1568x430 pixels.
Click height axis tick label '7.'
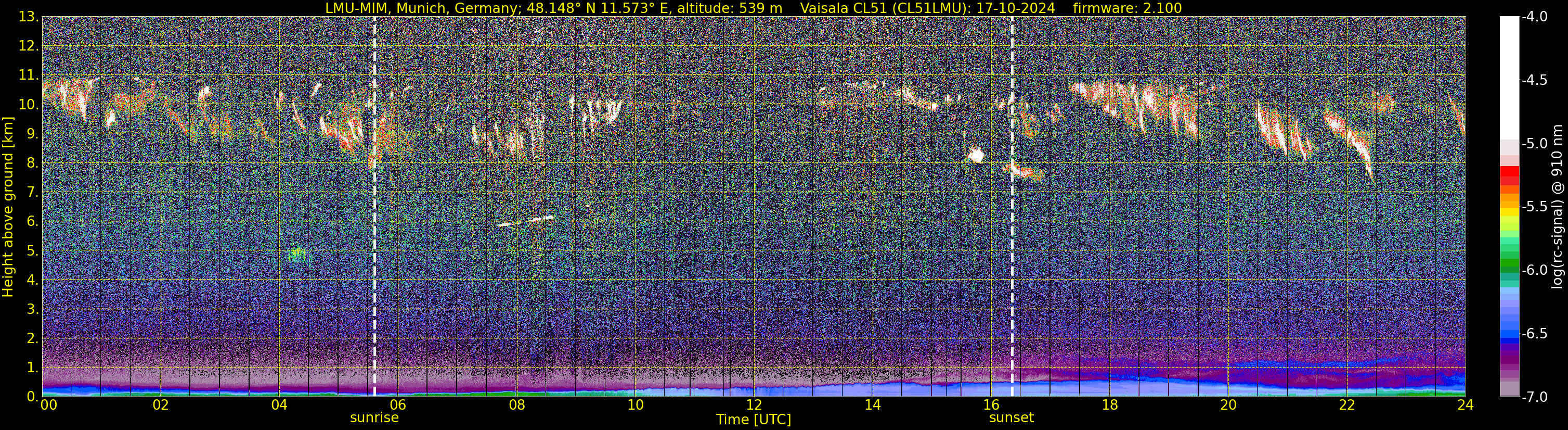(32, 193)
